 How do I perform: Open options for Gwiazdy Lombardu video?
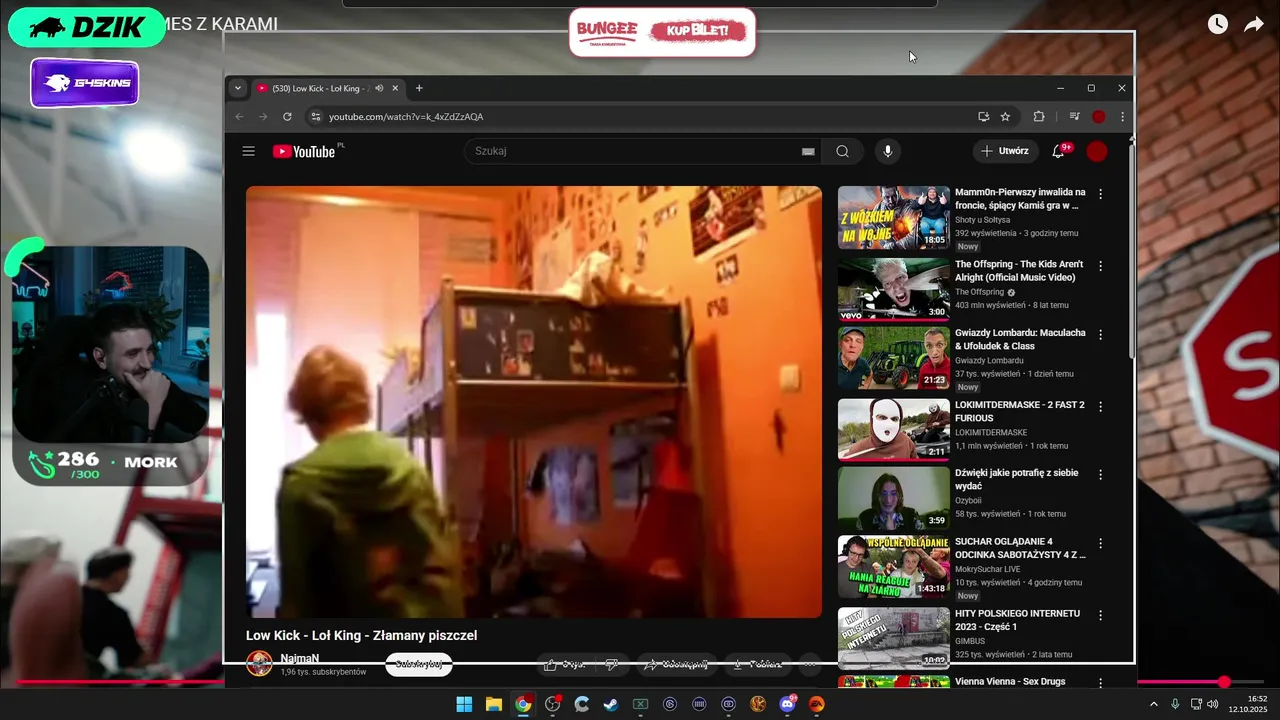[1101, 335]
